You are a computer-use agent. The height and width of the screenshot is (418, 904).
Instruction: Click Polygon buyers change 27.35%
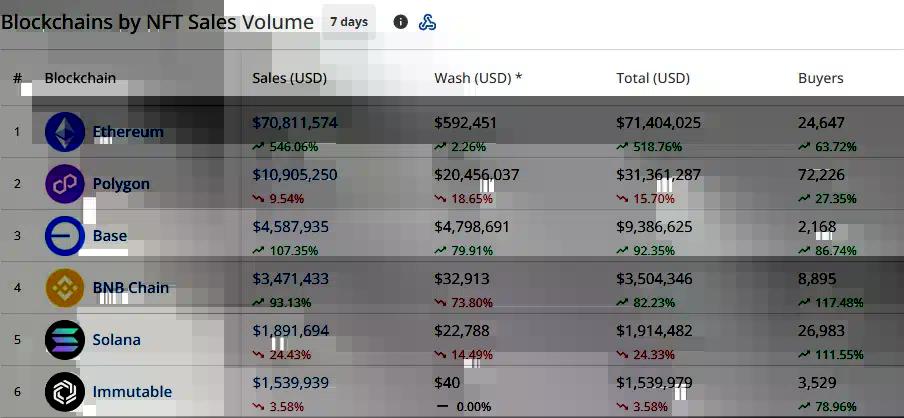click(x=835, y=199)
